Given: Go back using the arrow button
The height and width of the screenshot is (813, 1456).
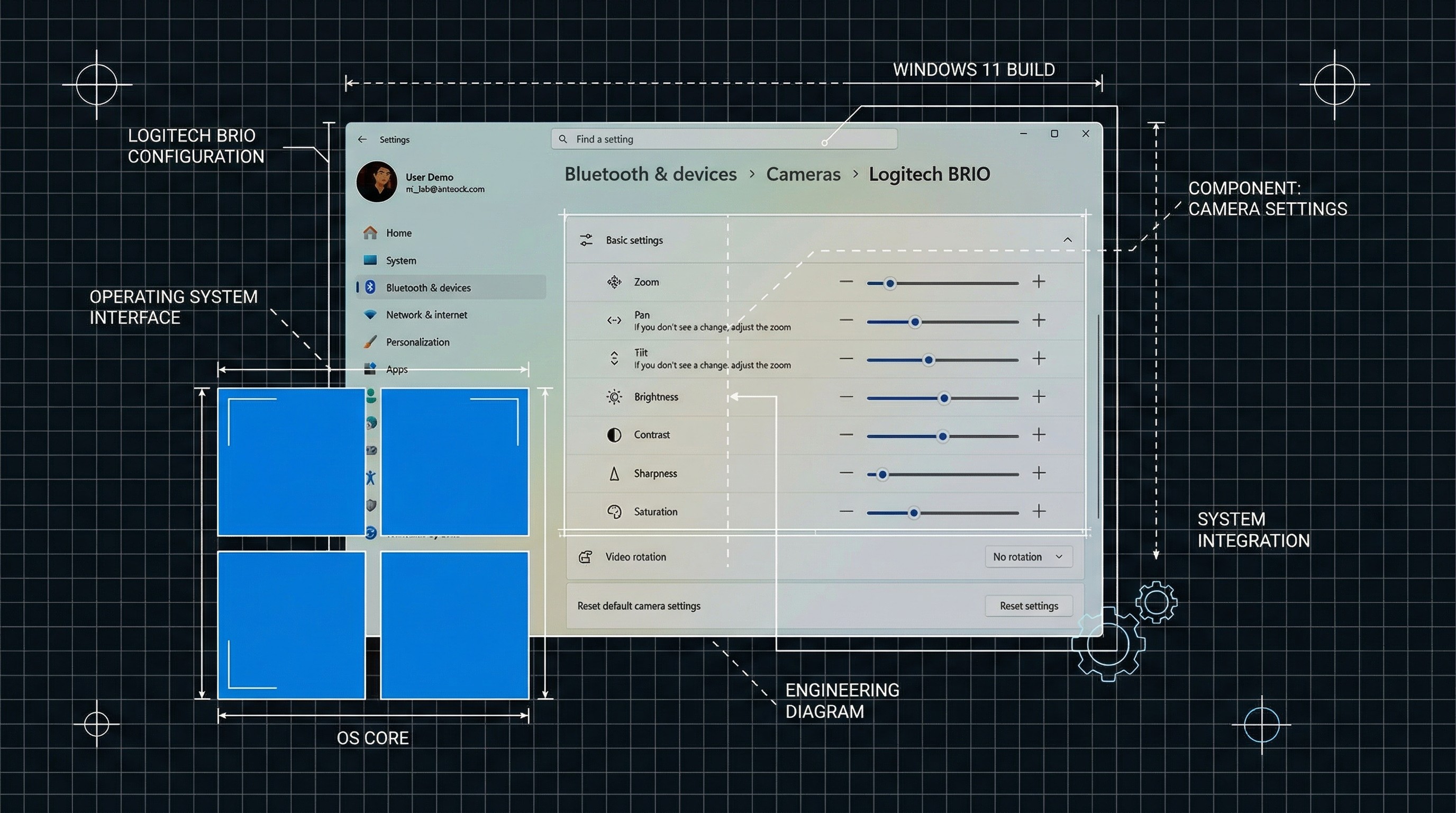Looking at the screenshot, I should [362, 139].
